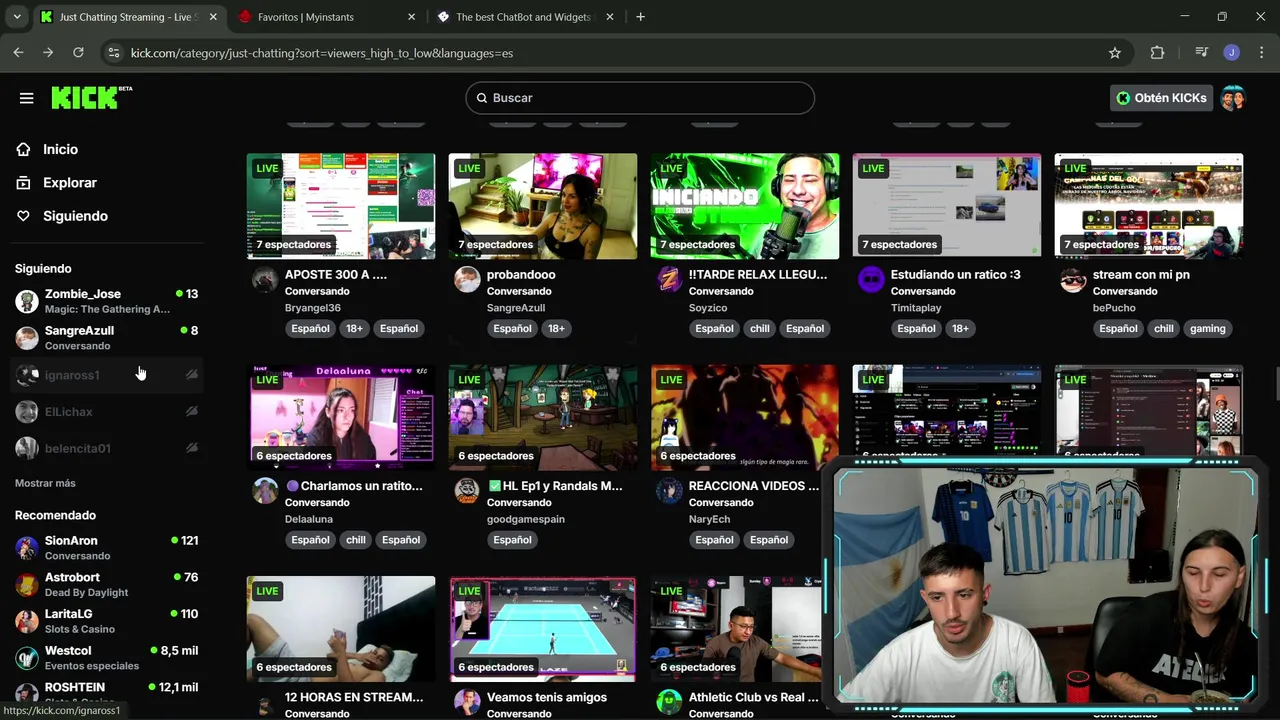Open Charlamos un ratito stream thumbnail

point(341,417)
